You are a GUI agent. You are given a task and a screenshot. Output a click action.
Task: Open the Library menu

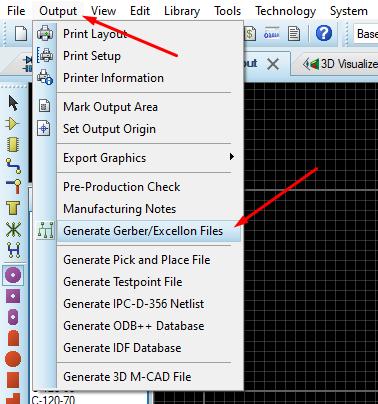tap(182, 11)
